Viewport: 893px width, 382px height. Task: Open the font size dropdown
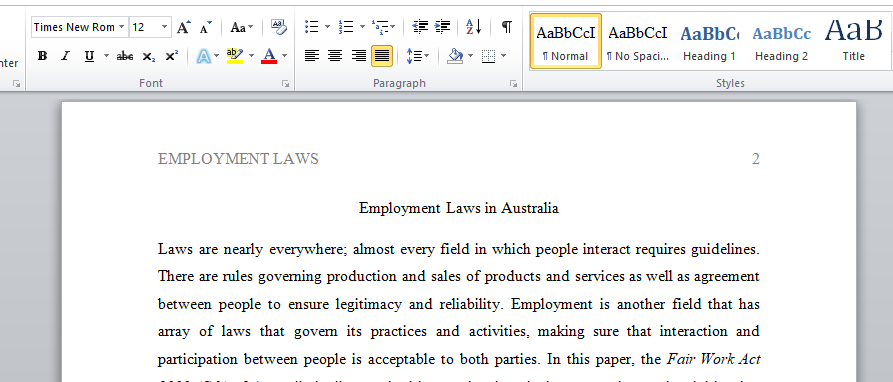click(x=165, y=27)
